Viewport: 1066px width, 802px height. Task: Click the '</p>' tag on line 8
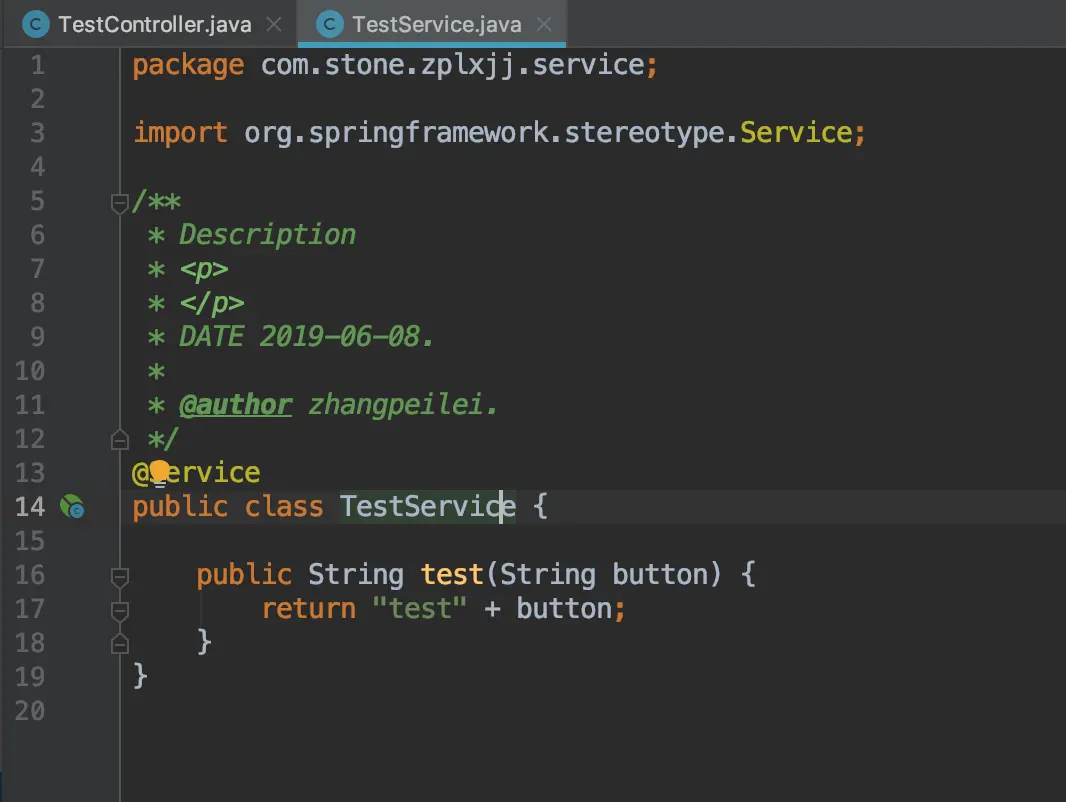[x=212, y=304]
